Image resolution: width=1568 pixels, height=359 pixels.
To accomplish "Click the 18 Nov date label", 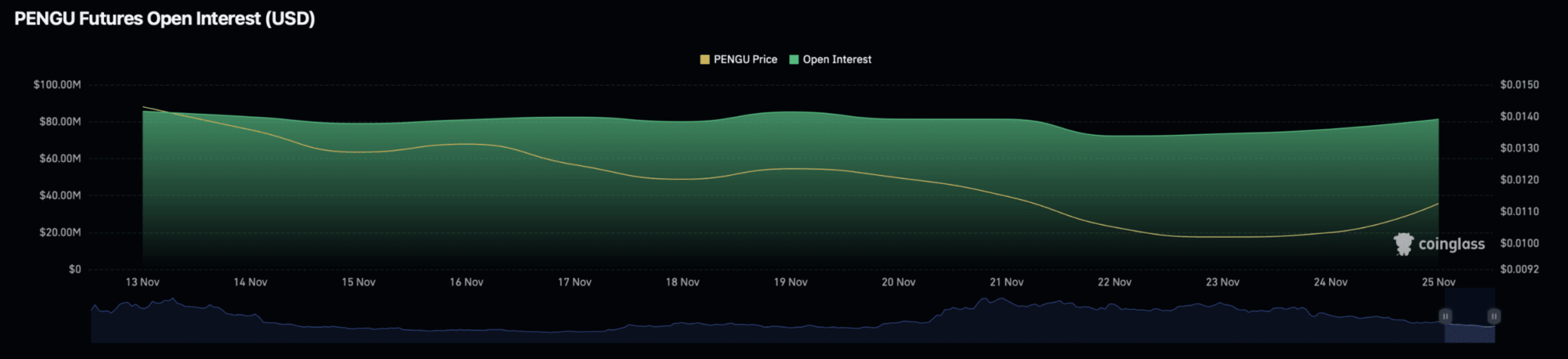I will 682,282.
